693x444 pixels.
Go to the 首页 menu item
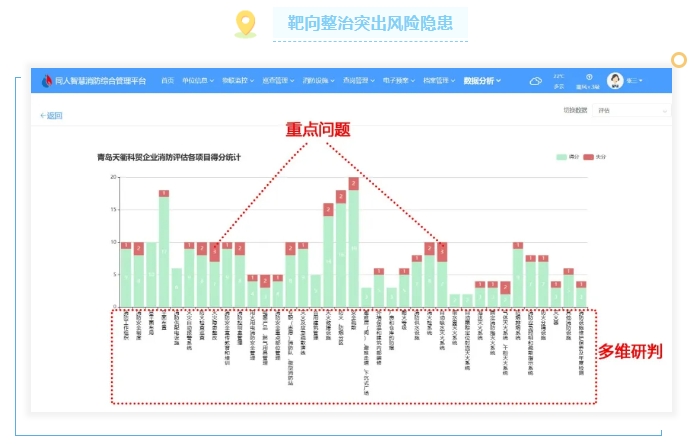168,81
